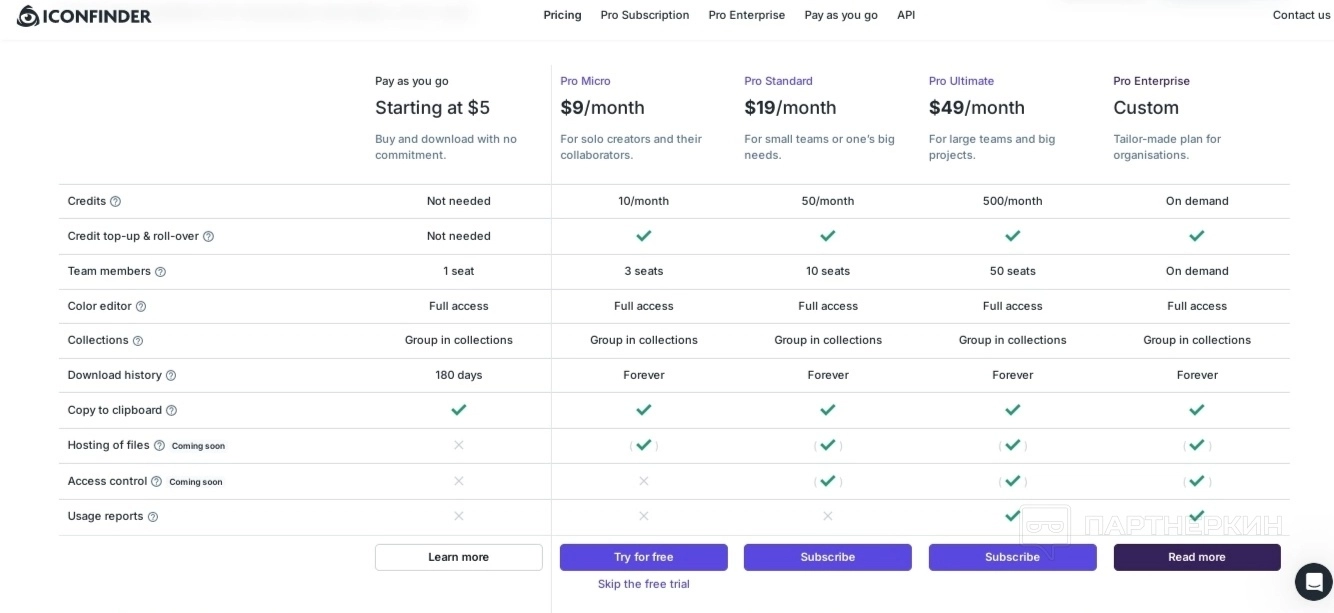Go to Pro Subscription in navigation
This screenshot has width=1334, height=613.
[645, 15]
